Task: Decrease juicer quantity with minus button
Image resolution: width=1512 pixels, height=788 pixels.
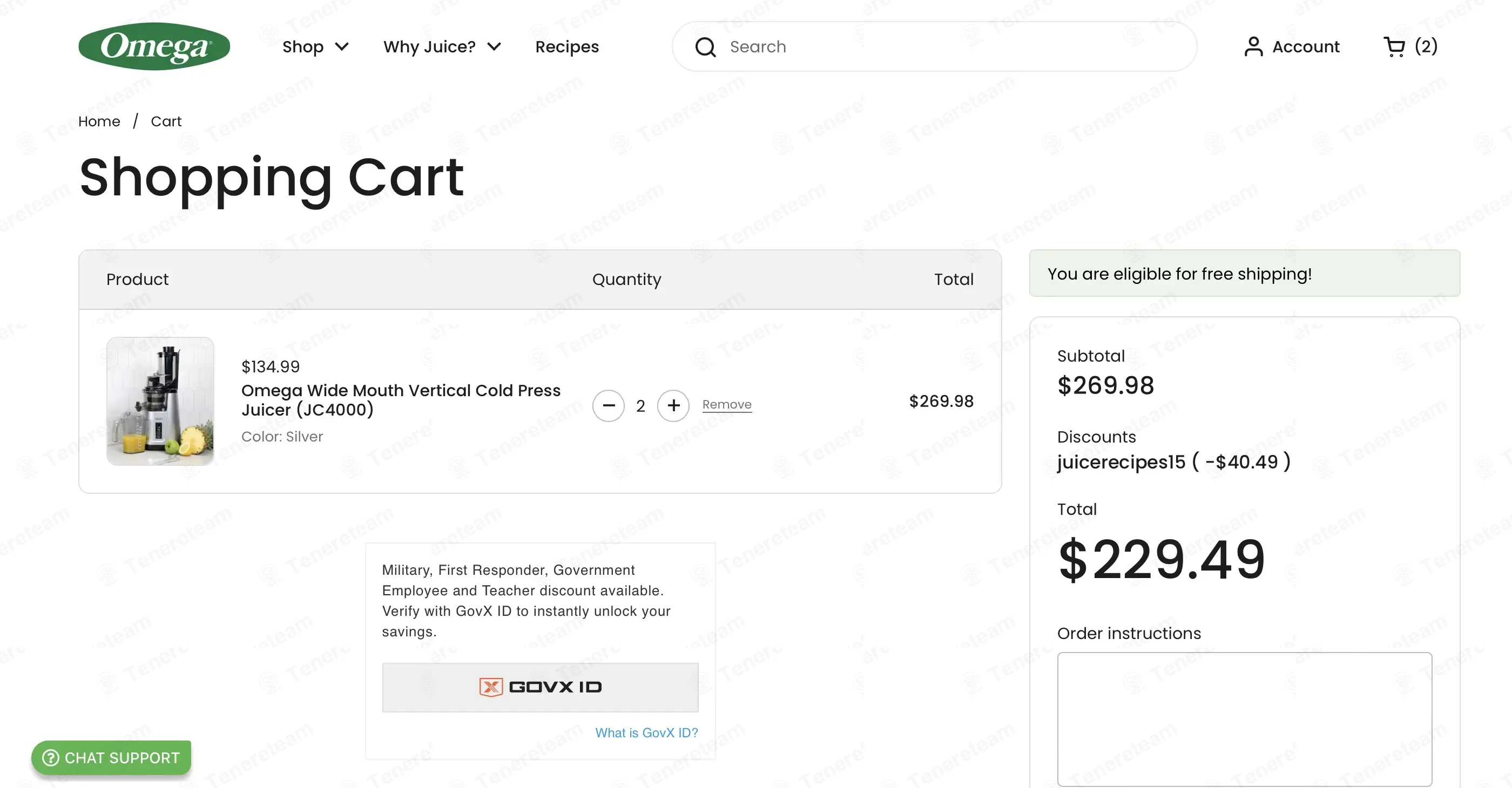Action: [x=608, y=405]
